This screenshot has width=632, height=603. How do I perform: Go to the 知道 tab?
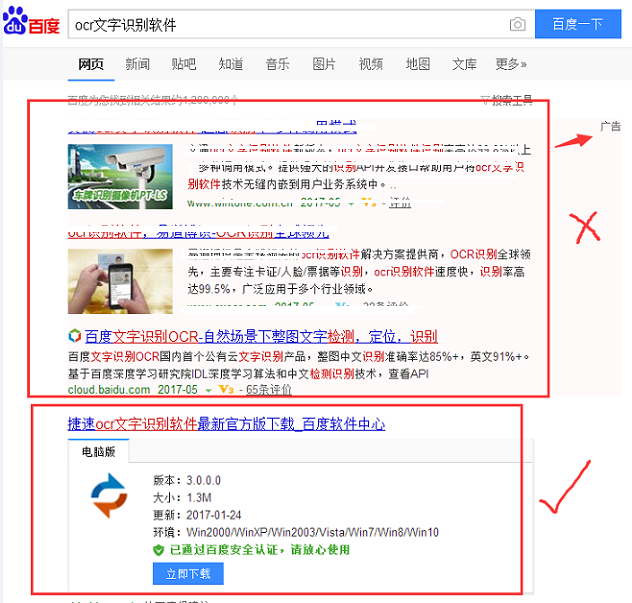click(231, 64)
